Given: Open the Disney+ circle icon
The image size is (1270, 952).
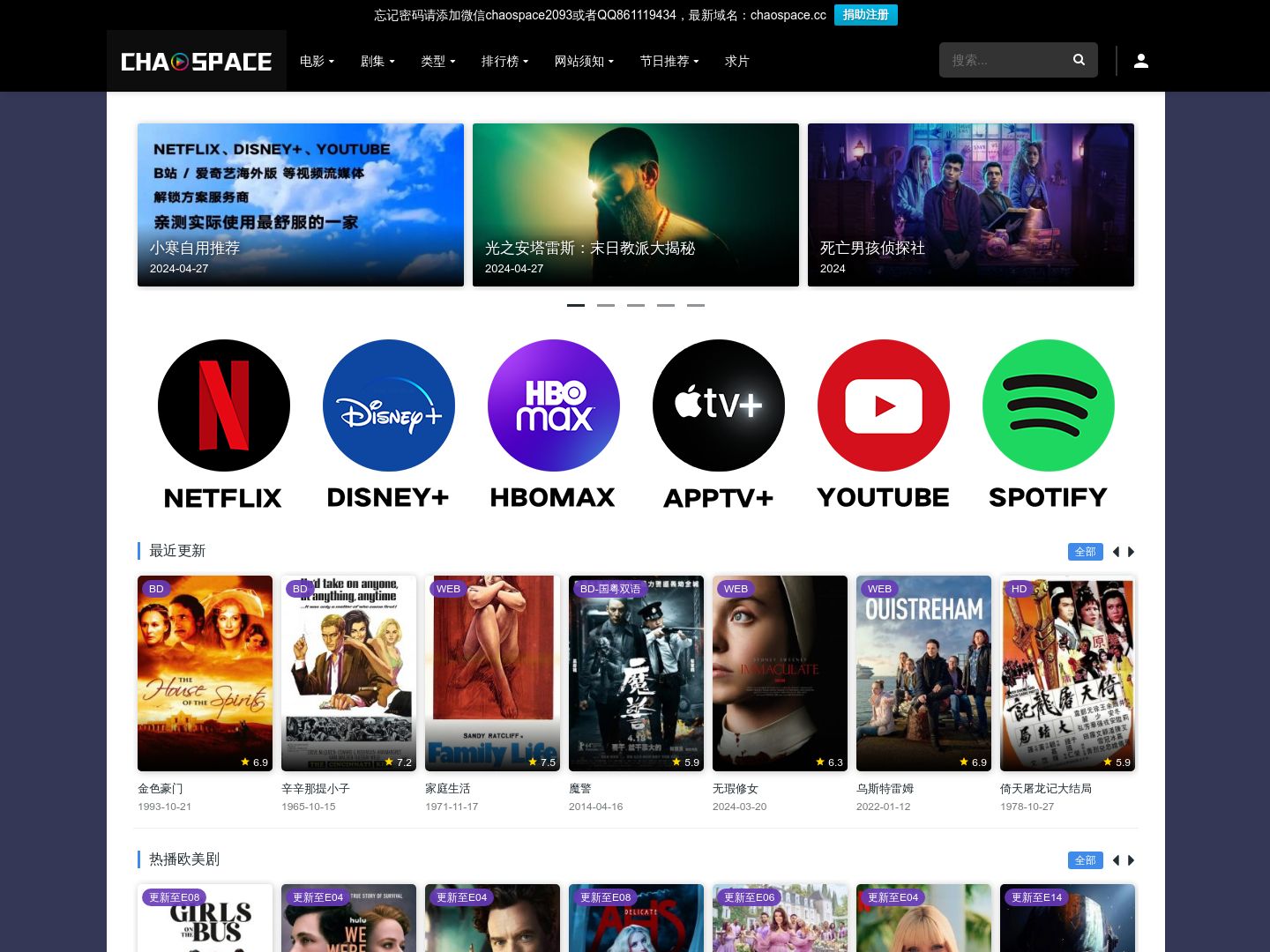Looking at the screenshot, I should (x=389, y=405).
